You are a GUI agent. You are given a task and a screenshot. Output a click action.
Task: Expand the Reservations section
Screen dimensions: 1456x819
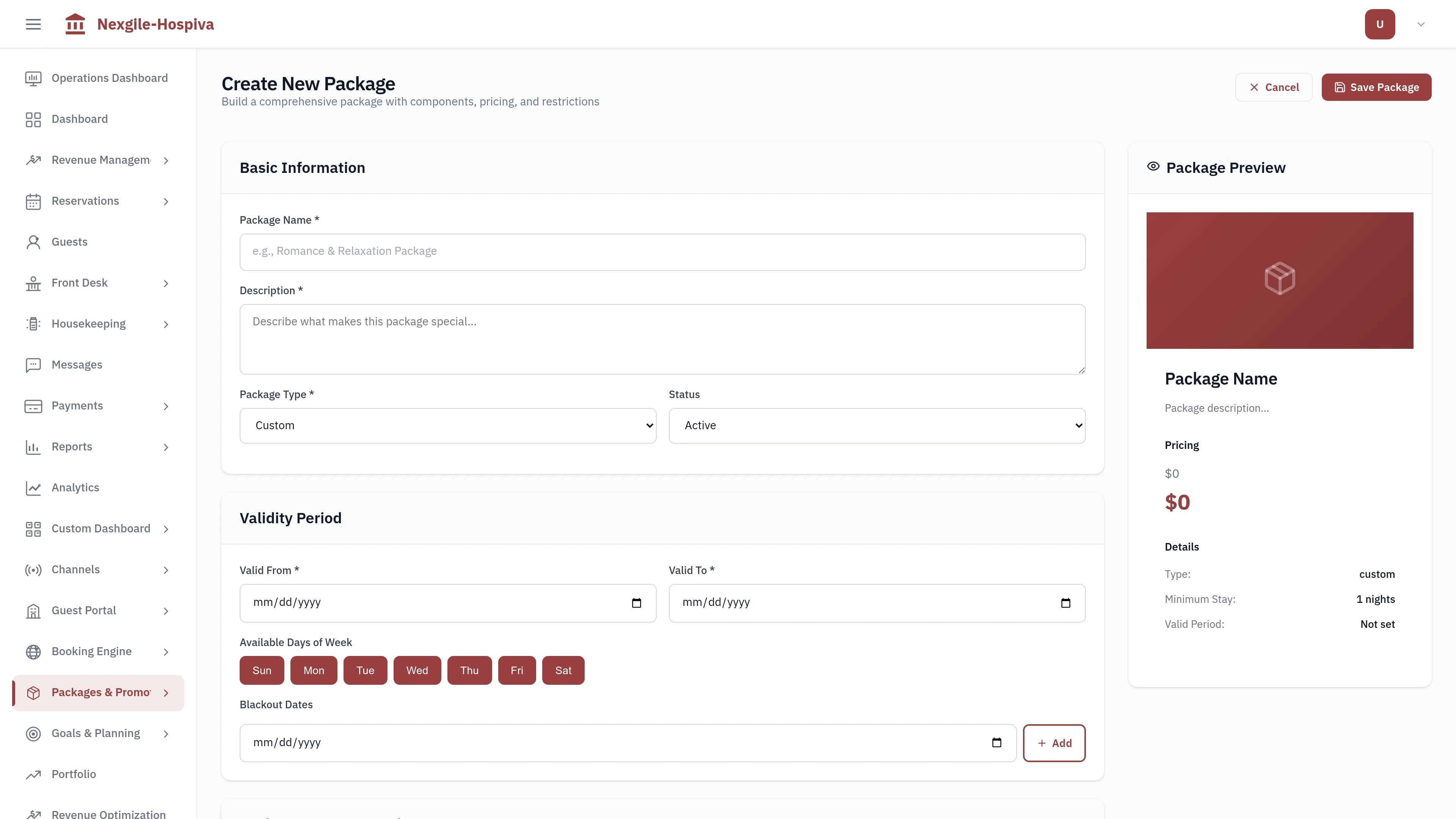[85, 201]
